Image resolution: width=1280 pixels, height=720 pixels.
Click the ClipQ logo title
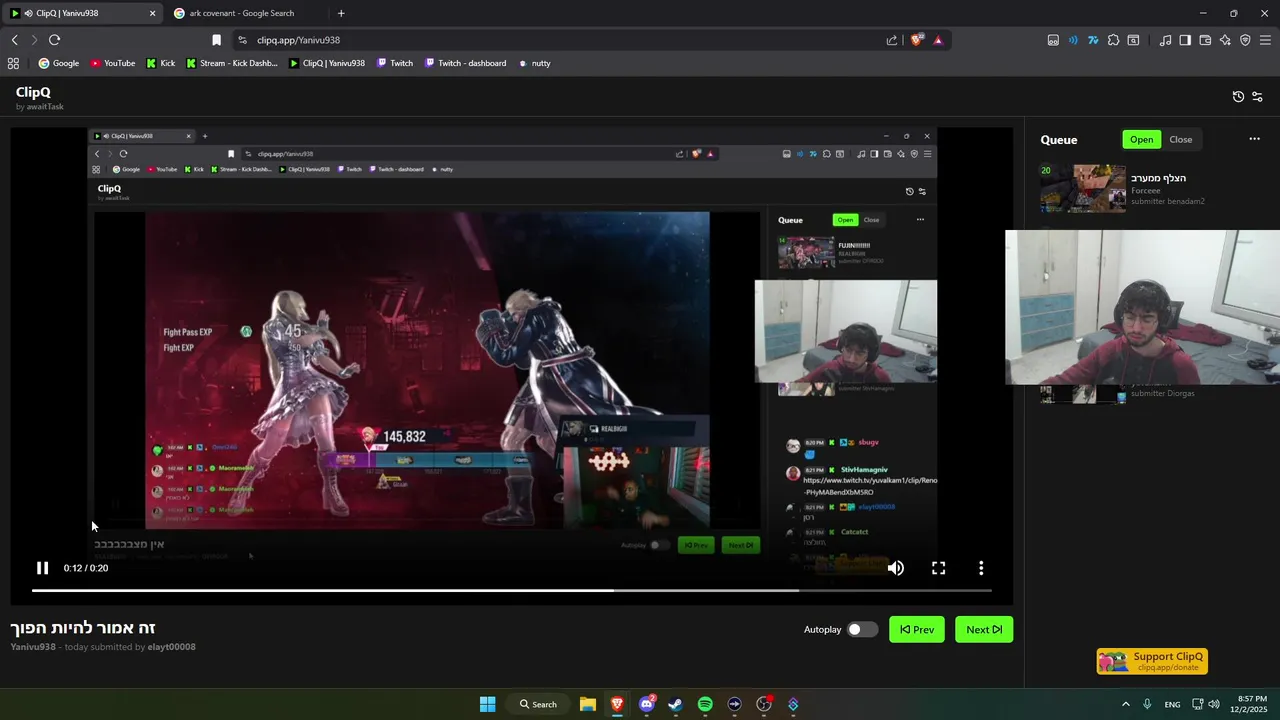pyautogui.click(x=33, y=92)
